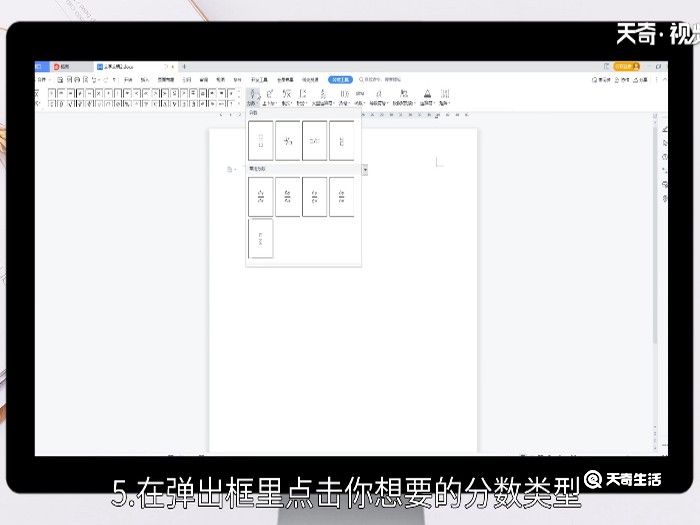Viewport: 700px width, 525px height.
Task: Switch to the Home (开始) ribbon tab
Action: click(128, 79)
